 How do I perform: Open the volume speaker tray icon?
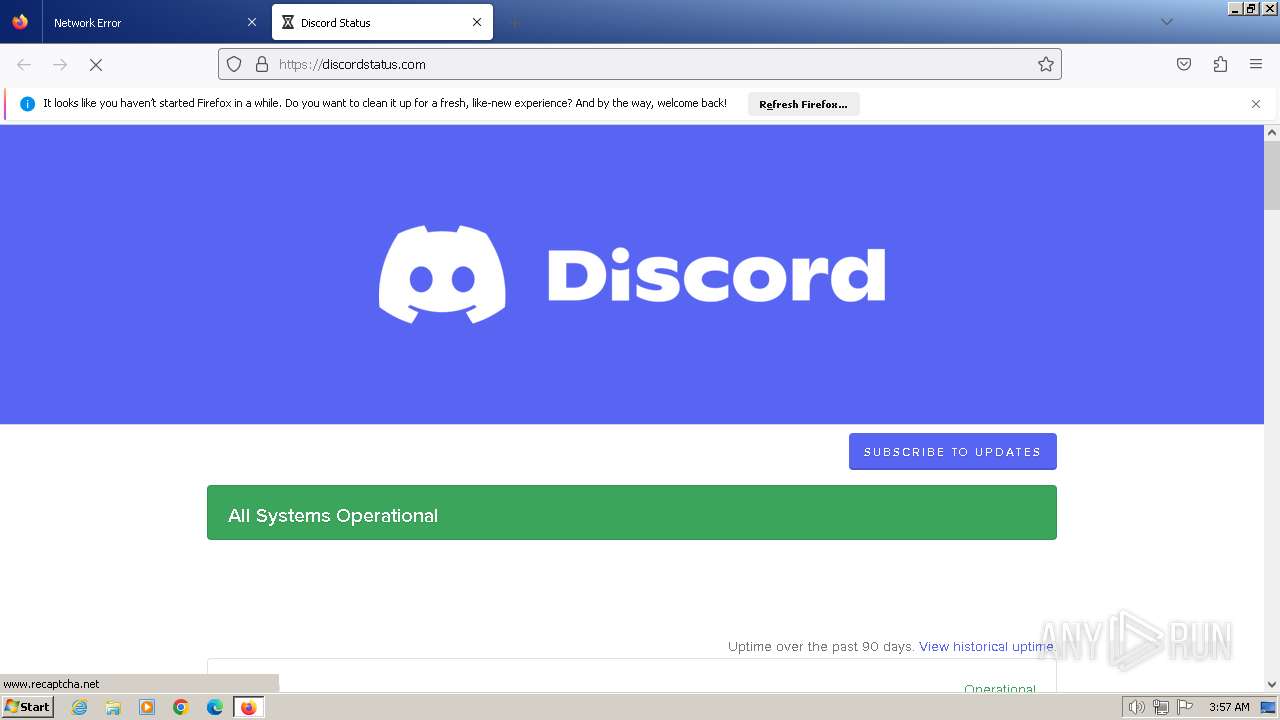(x=1136, y=707)
